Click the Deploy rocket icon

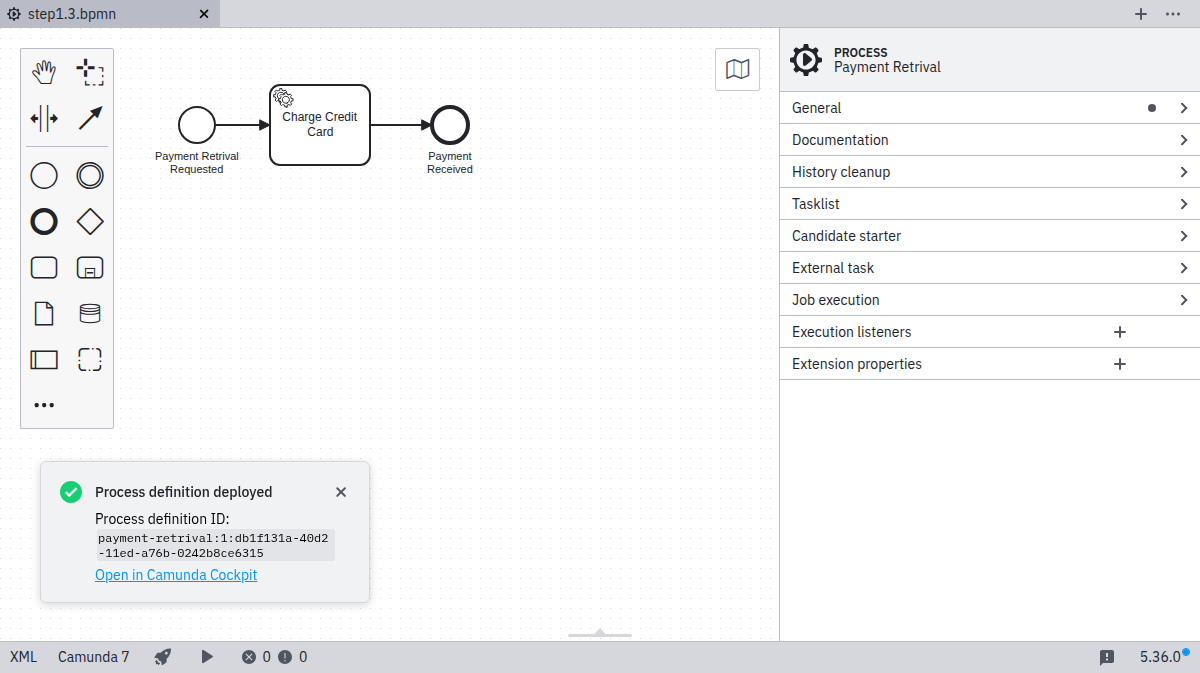tap(163, 657)
